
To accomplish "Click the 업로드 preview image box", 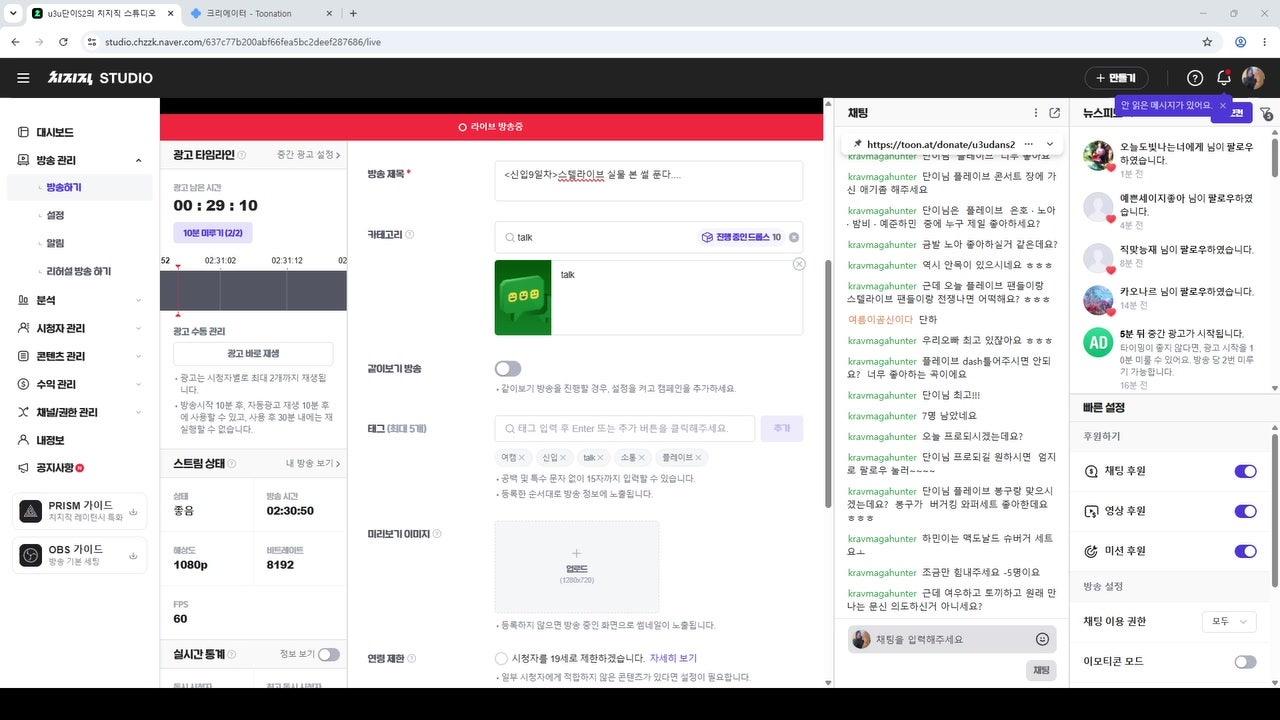I will 576,566.
